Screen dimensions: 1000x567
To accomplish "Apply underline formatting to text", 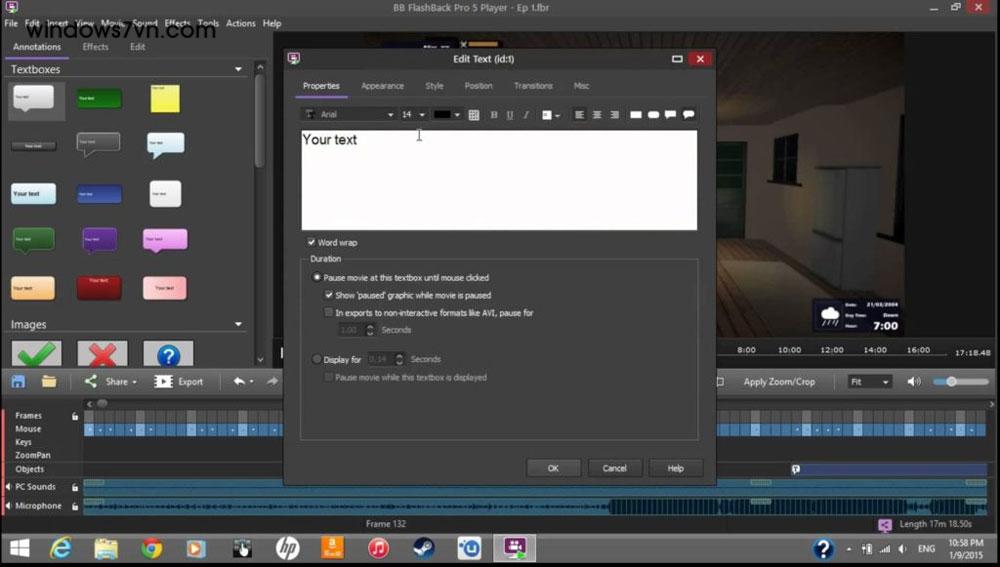I will 510,115.
